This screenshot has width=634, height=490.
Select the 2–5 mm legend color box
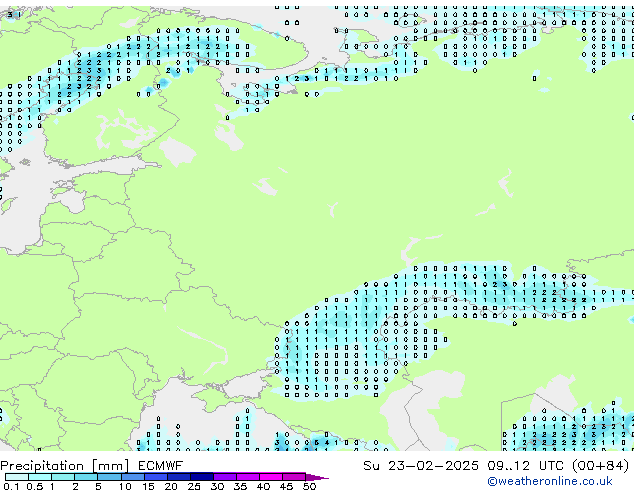pos(86,477)
